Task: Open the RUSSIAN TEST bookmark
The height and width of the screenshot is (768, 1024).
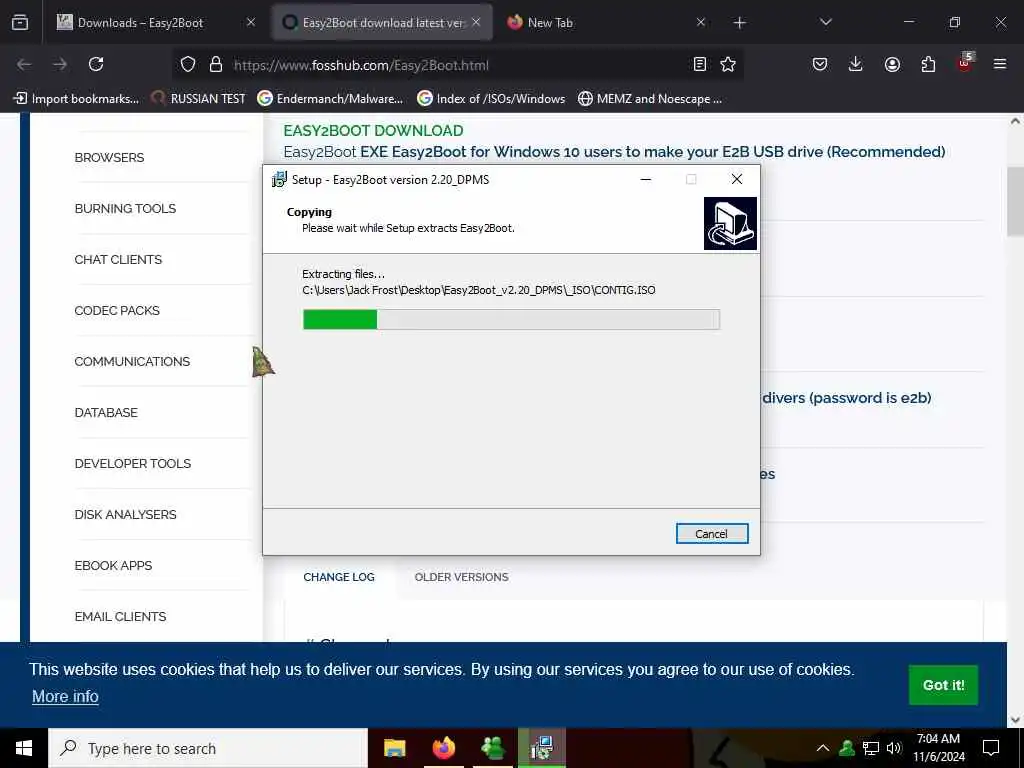Action: [198, 99]
